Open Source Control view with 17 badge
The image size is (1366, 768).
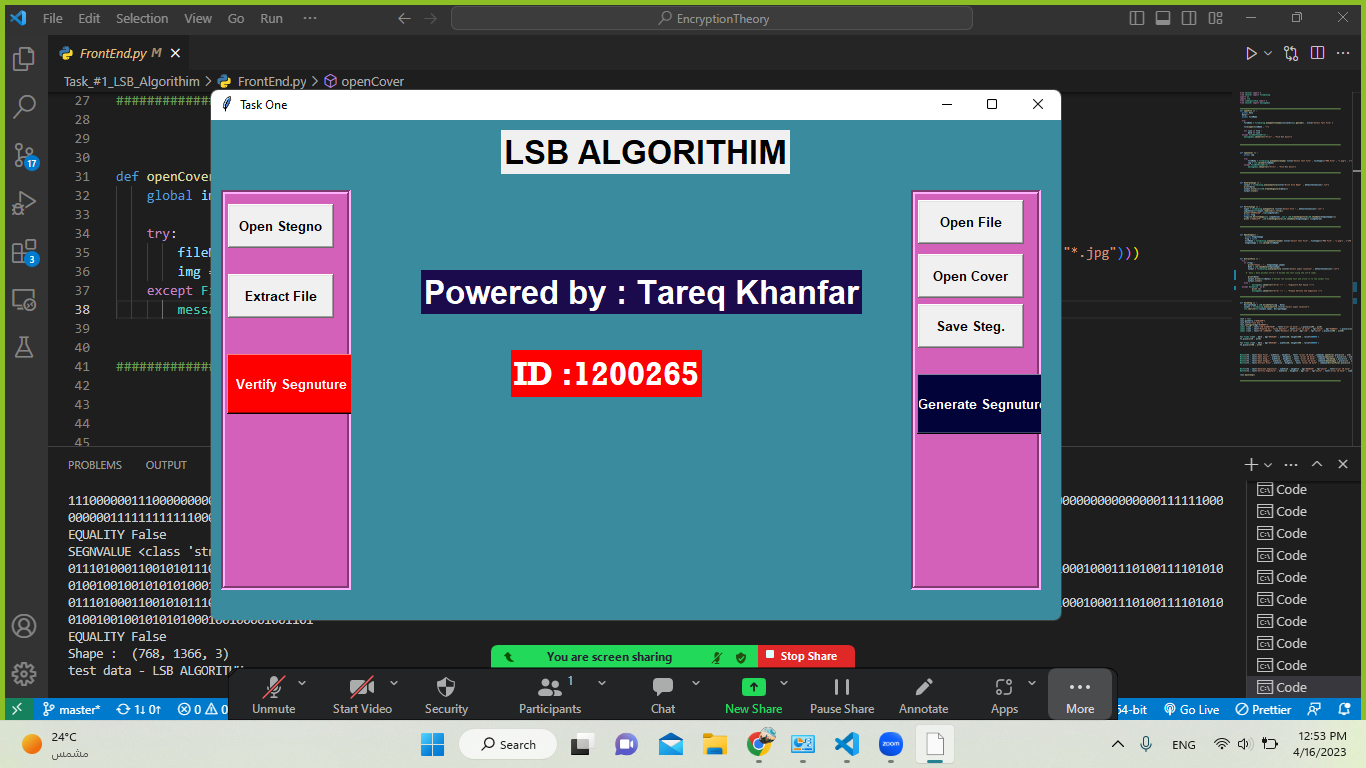click(24, 154)
